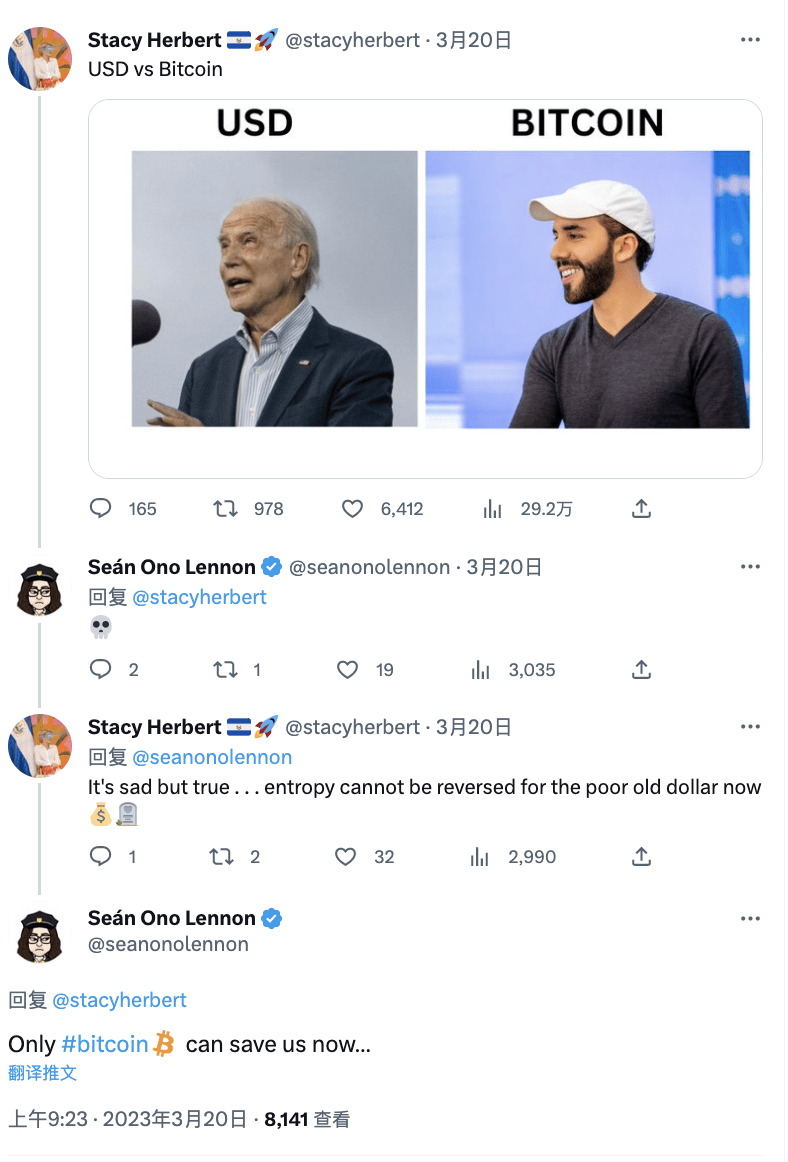Retweet Stacy Herbert's entropy reply
Screen dimensions: 788x1162
point(221,857)
